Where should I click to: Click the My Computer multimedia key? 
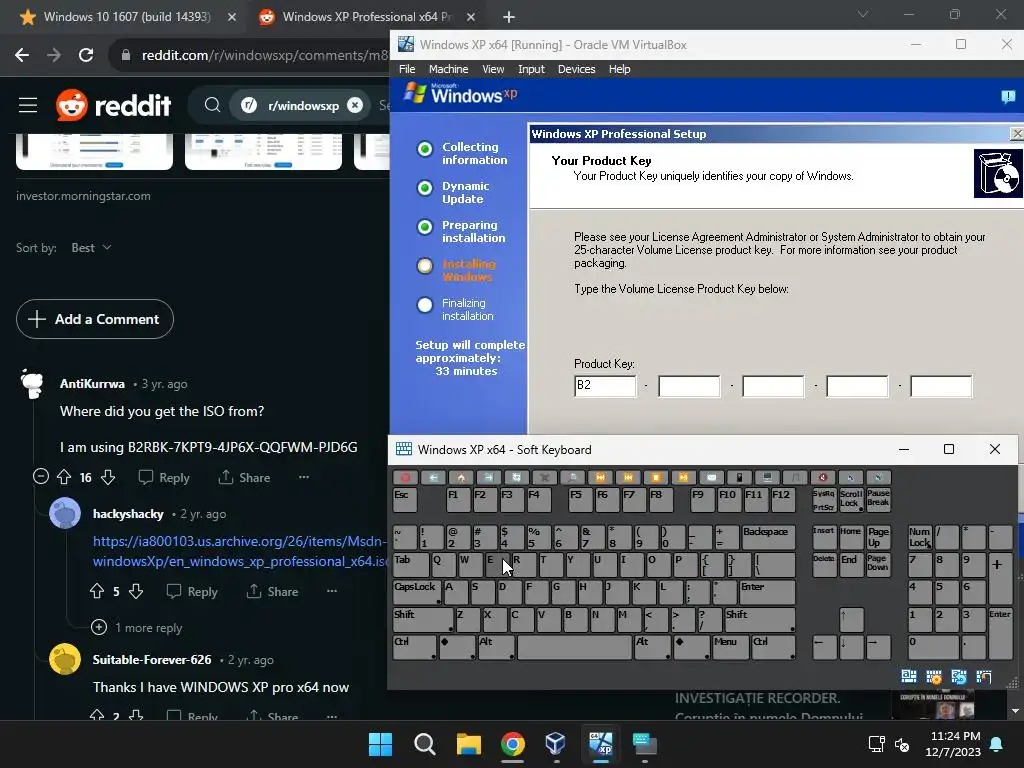(767, 477)
